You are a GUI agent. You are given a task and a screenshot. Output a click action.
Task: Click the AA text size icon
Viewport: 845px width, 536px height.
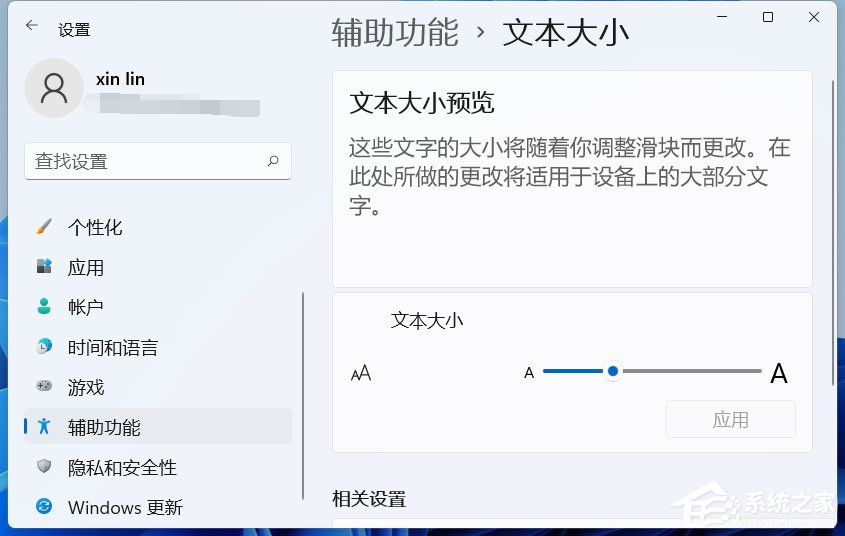tap(361, 373)
